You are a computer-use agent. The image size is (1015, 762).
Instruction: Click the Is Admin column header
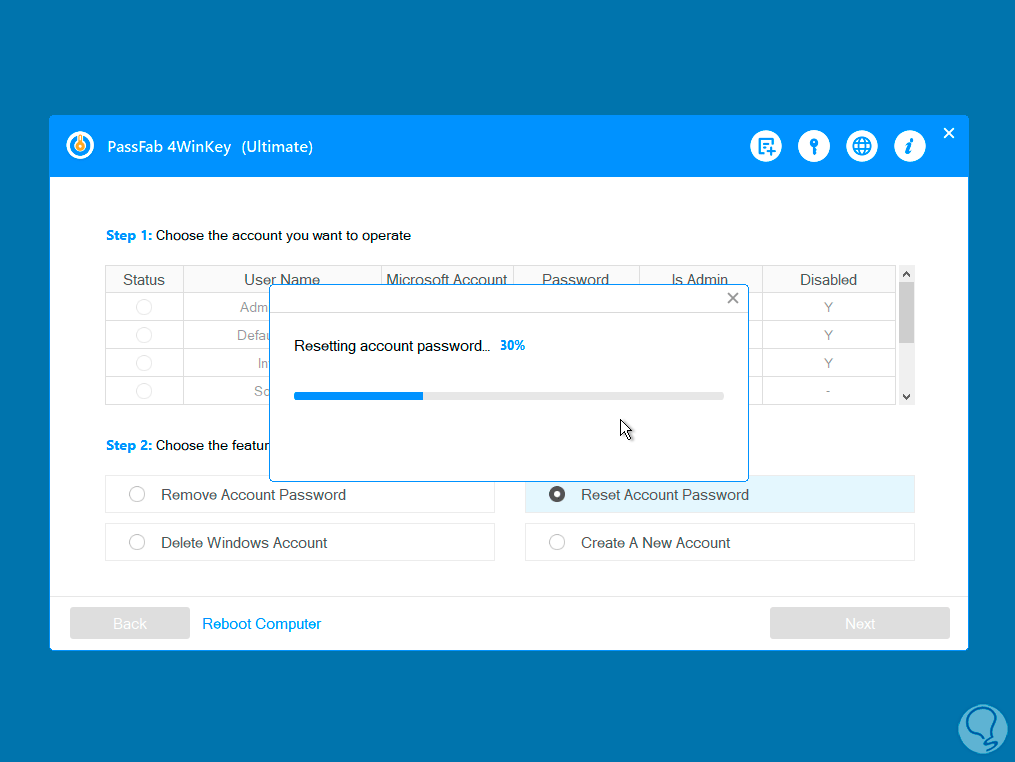[700, 276]
